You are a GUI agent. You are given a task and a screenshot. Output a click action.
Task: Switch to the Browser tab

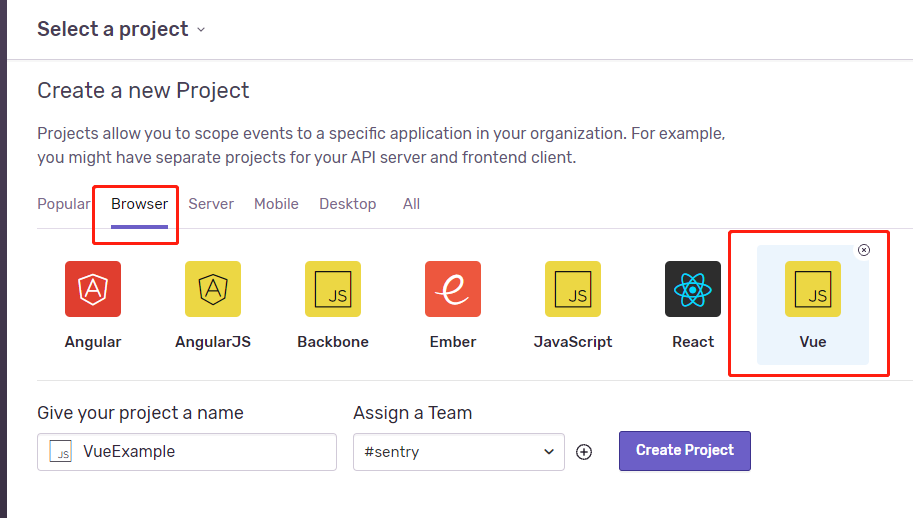click(x=140, y=204)
